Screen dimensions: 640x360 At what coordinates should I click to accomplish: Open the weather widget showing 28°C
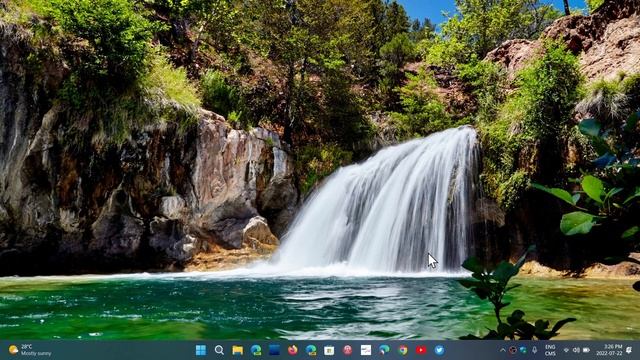(x=30, y=350)
